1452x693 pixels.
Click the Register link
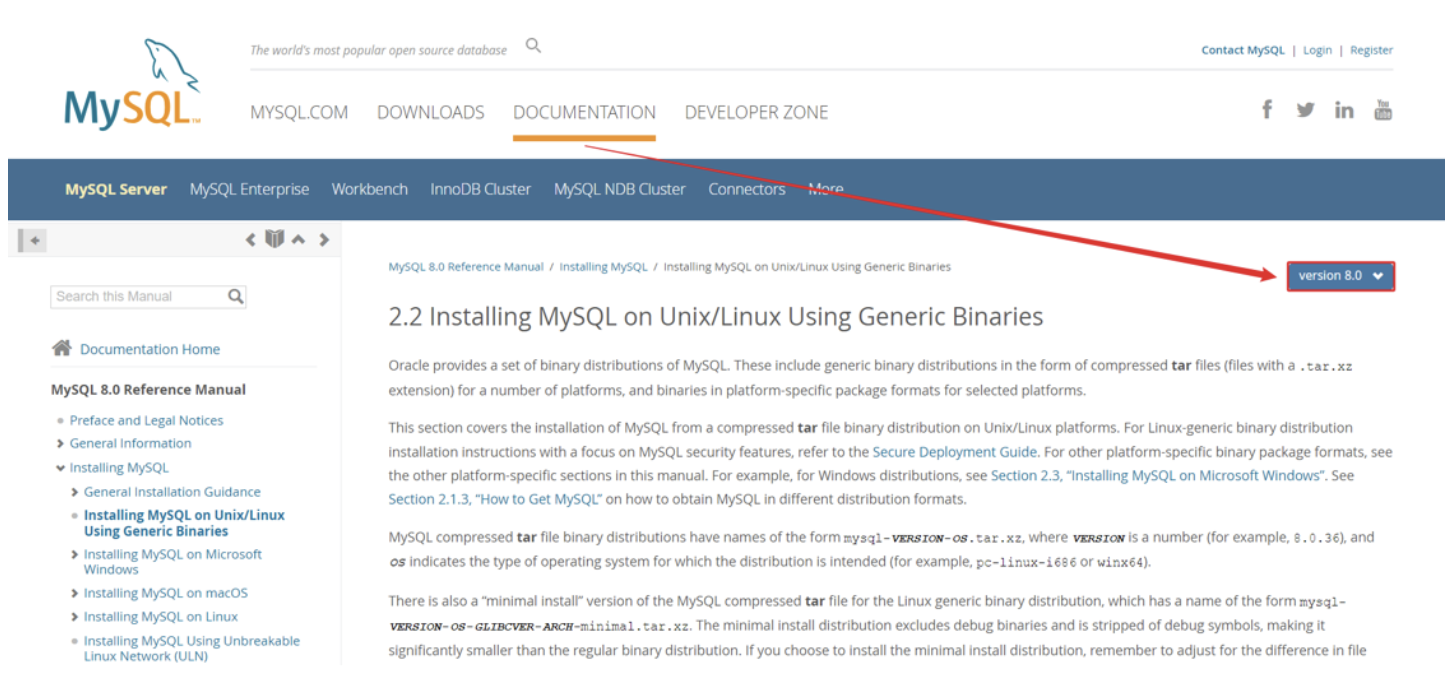[x=1371, y=50]
